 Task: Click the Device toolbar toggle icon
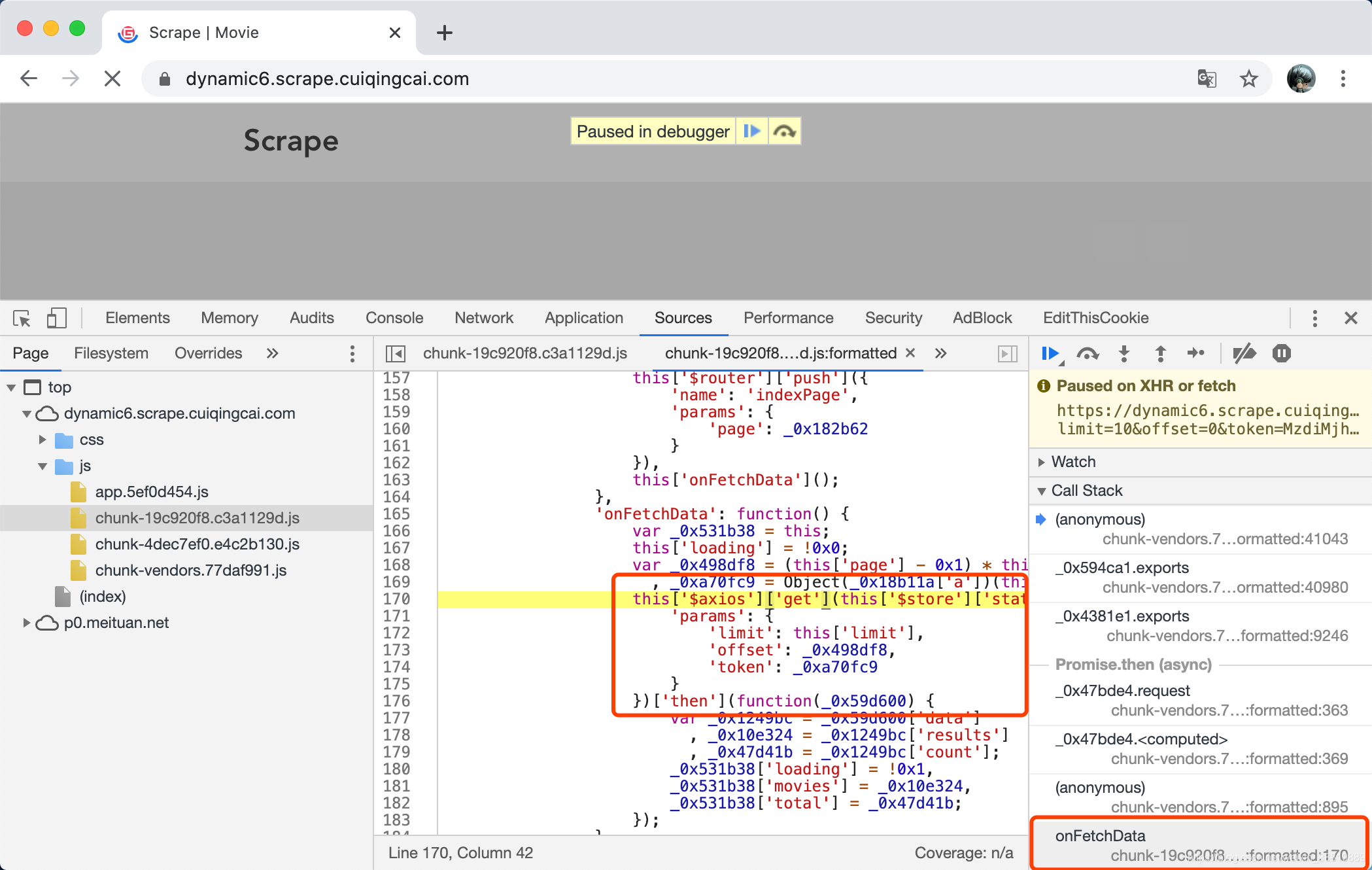coord(57,317)
